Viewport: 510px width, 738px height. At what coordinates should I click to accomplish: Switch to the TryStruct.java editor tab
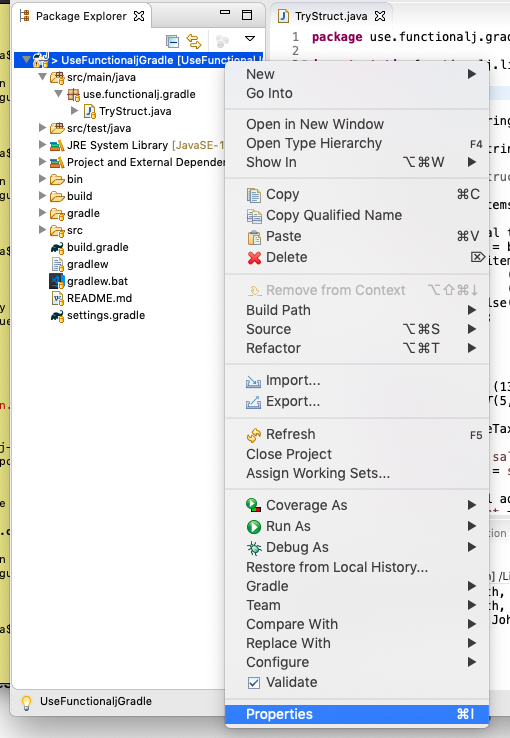click(331, 16)
